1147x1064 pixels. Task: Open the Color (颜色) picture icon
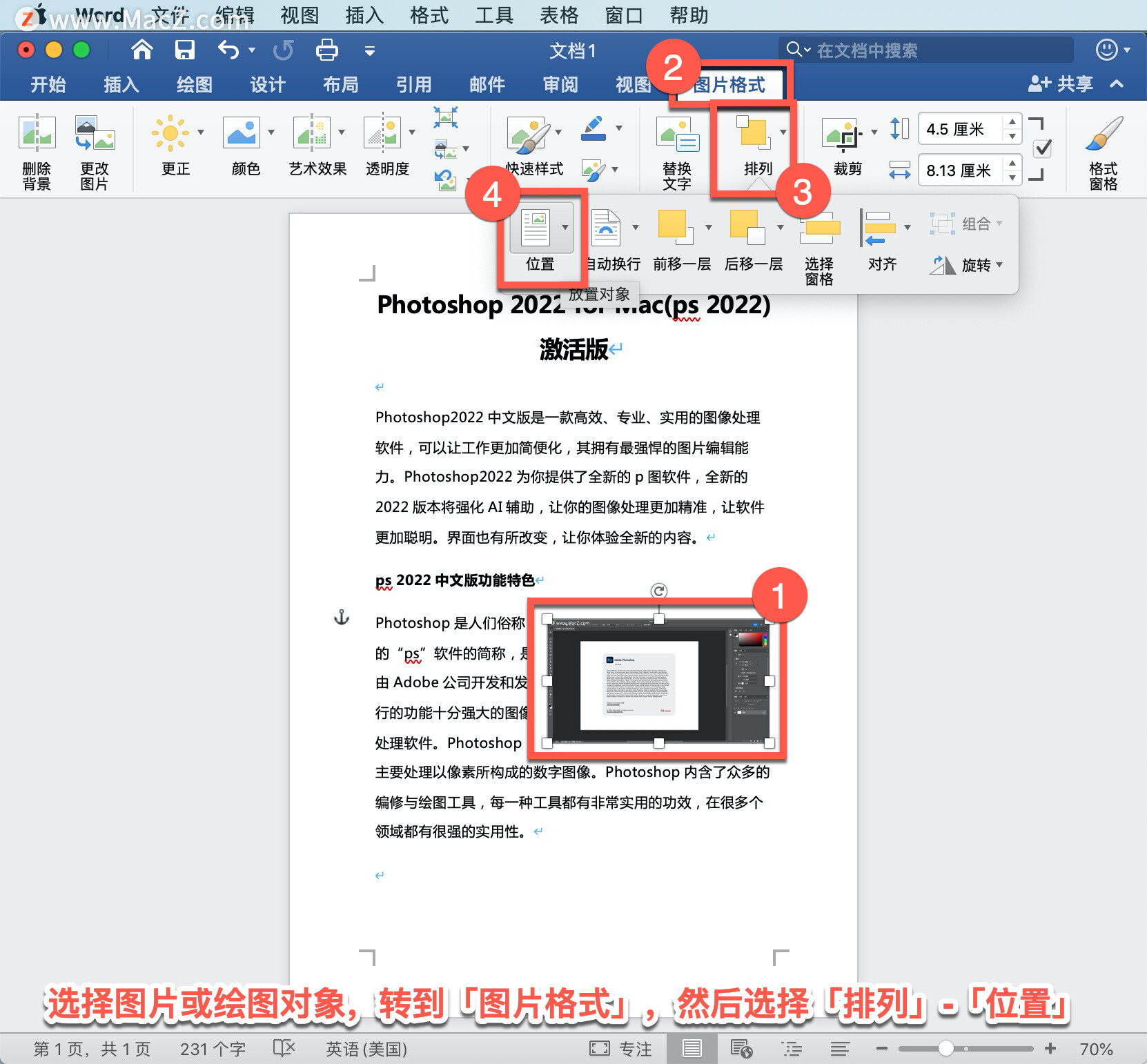click(241, 132)
